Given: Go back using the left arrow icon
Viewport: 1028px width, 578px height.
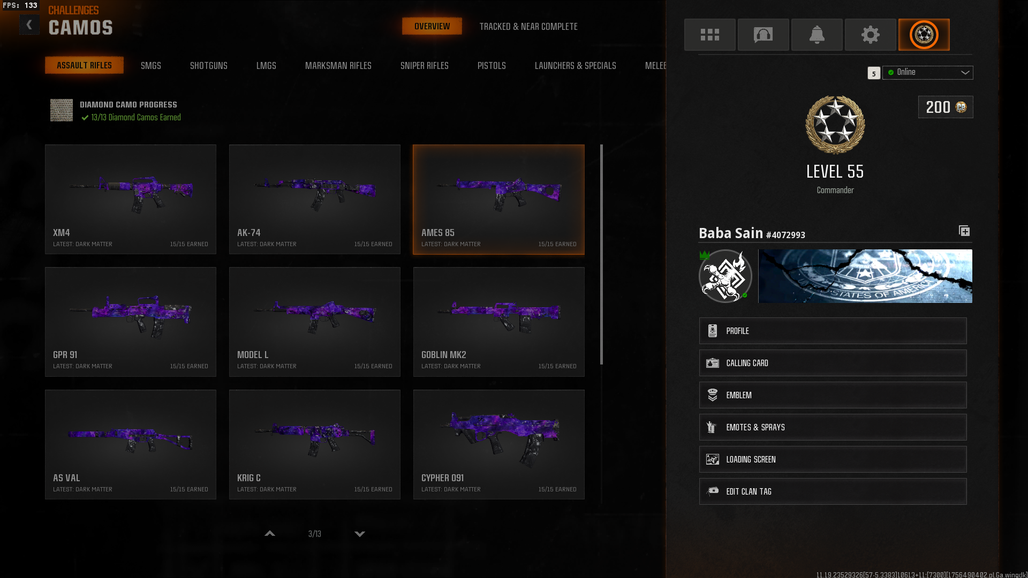Looking at the screenshot, I should coord(29,25).
